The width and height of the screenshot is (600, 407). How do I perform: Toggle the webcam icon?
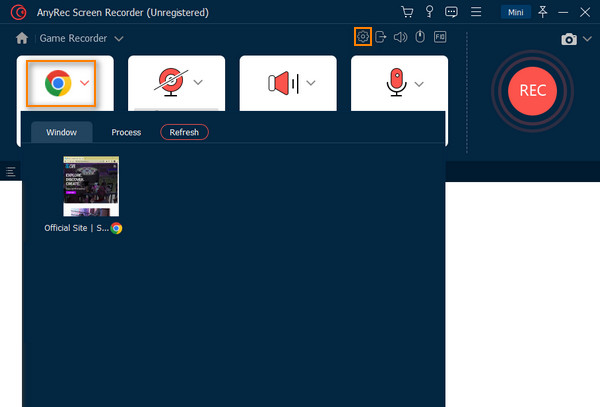point(171,82)
